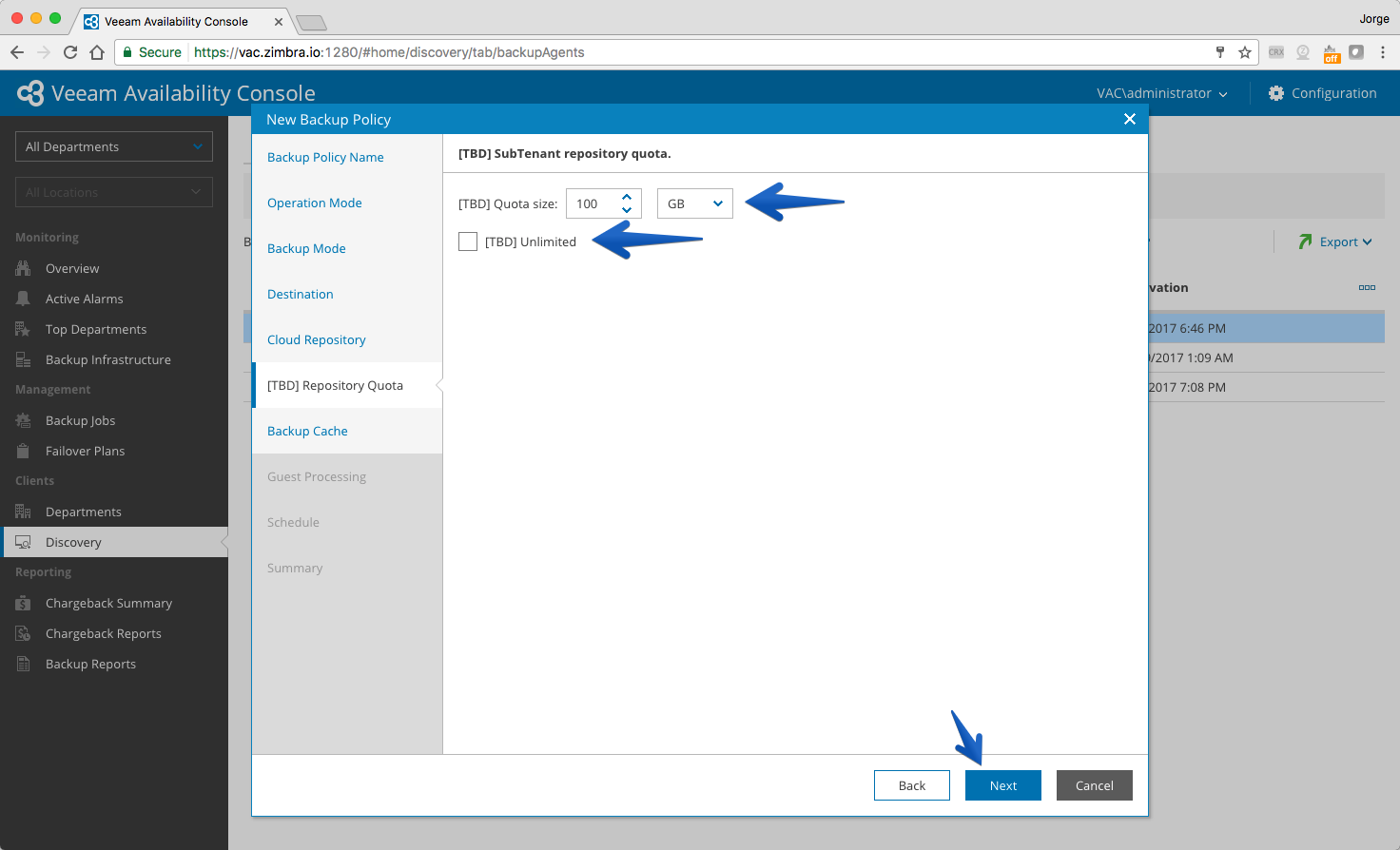
Task: Click the Backup Jobs gear icon
Action: 23,420
